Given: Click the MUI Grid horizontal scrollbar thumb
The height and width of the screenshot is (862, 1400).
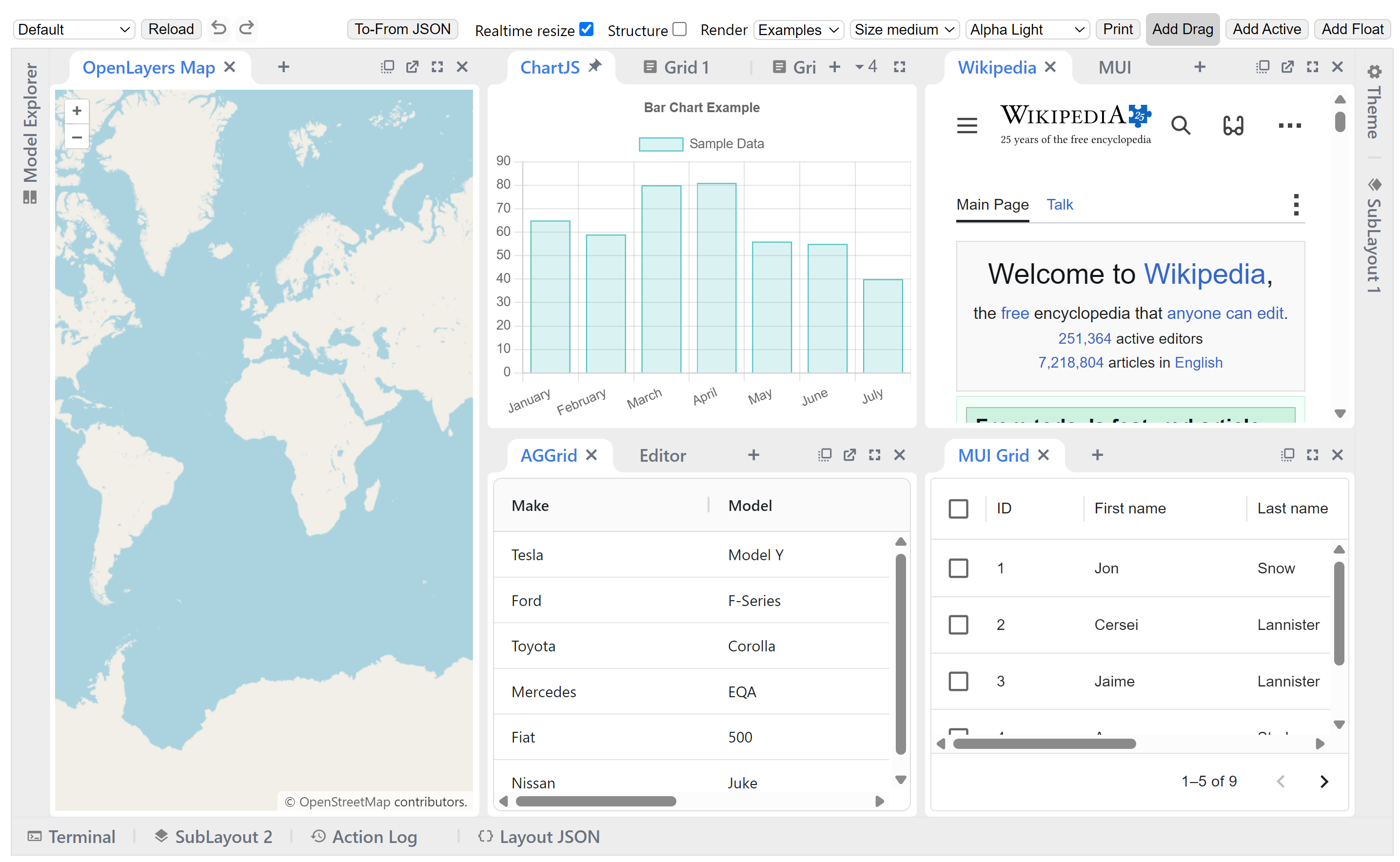Looking at the screenshot, I should (1045, 744).
